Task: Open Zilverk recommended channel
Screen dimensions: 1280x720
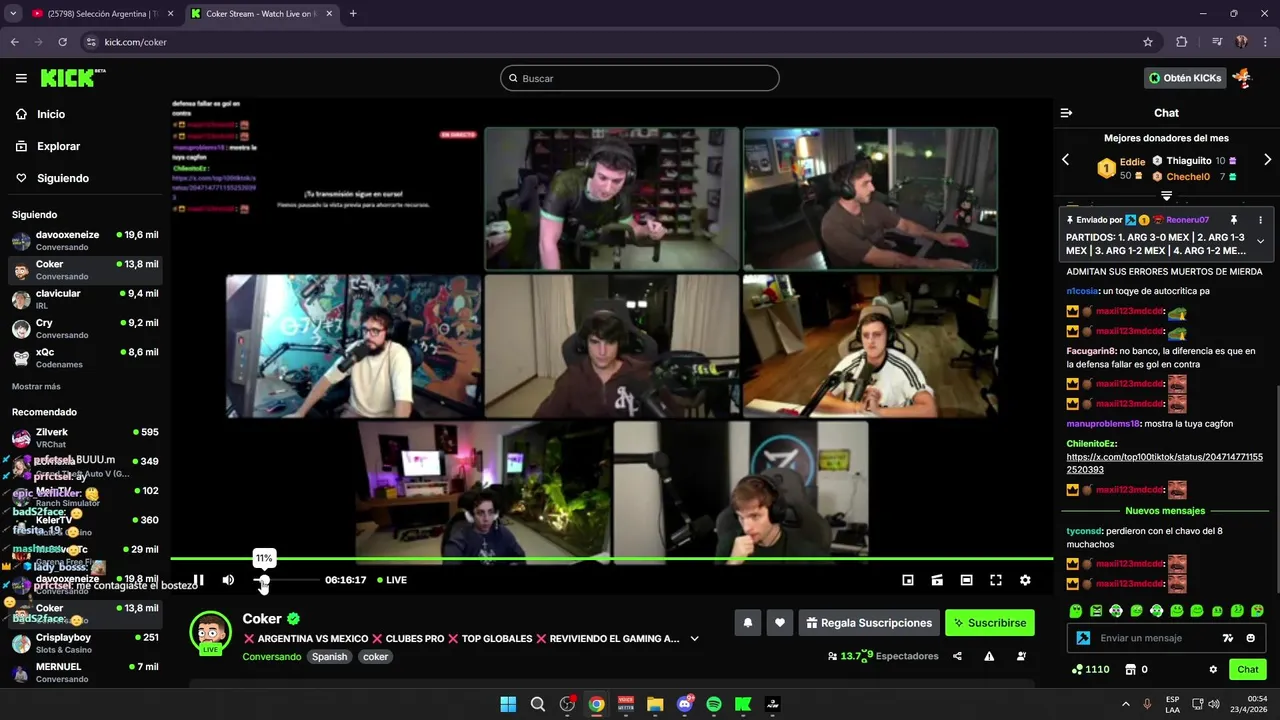Action: click(x=85, y=438)
